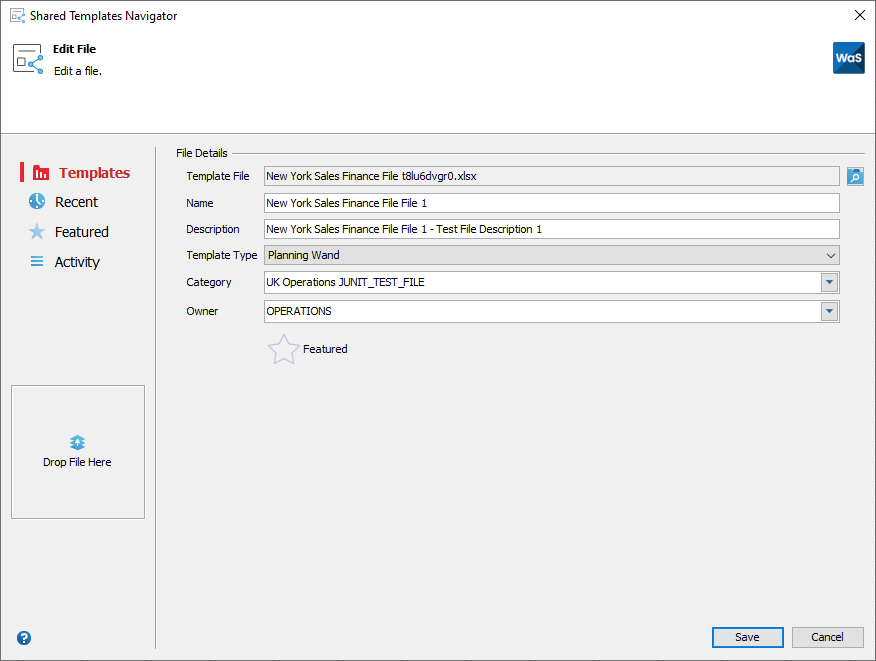Click the Activity list icon
Screen dimensions: 876x661
click(x=36, y=261)
